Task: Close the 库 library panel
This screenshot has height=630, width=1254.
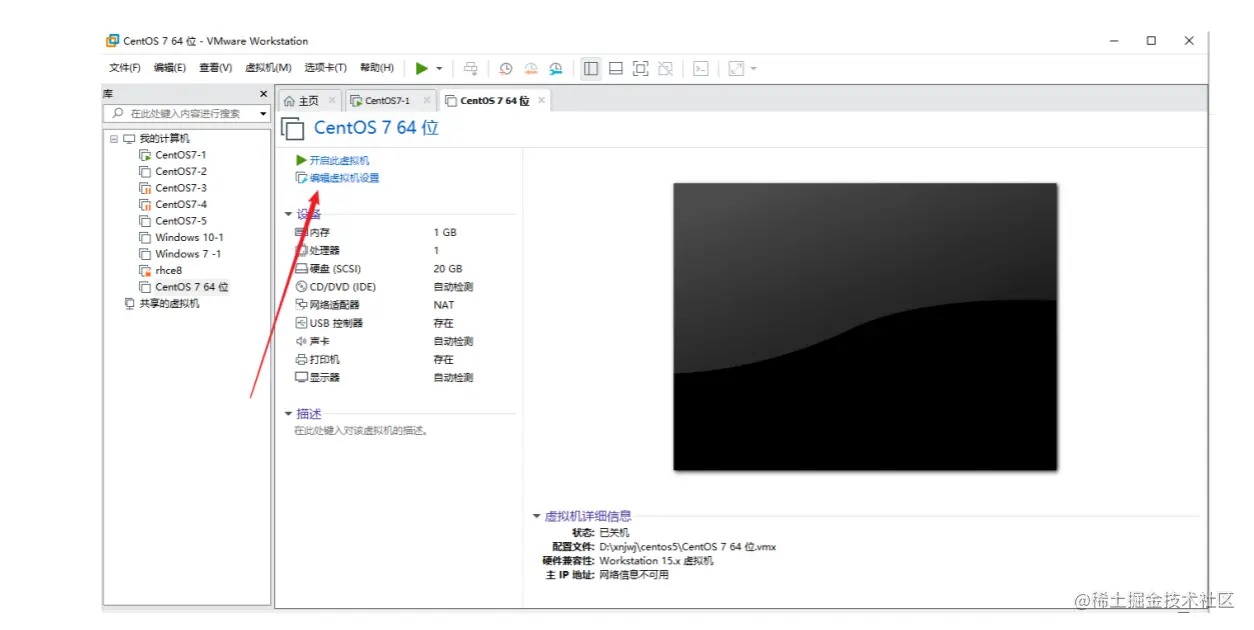Action: click(264, 94)
